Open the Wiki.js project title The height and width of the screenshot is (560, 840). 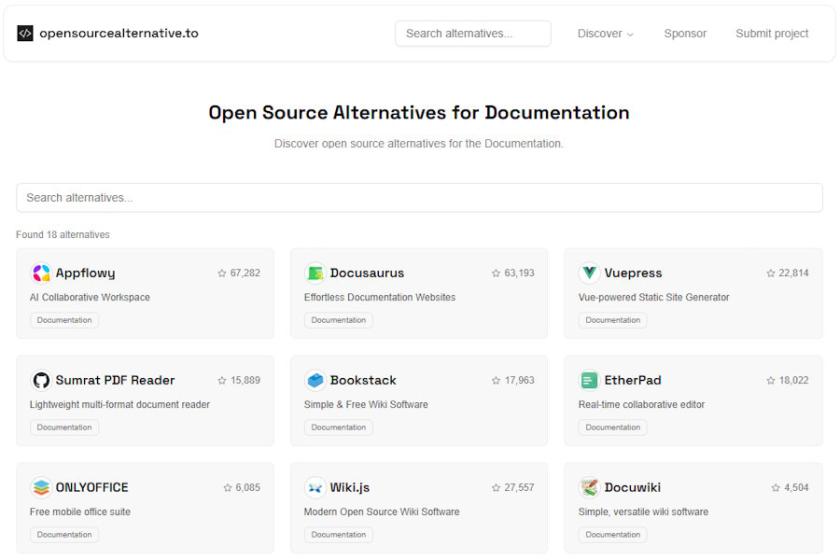coord(350,487)
